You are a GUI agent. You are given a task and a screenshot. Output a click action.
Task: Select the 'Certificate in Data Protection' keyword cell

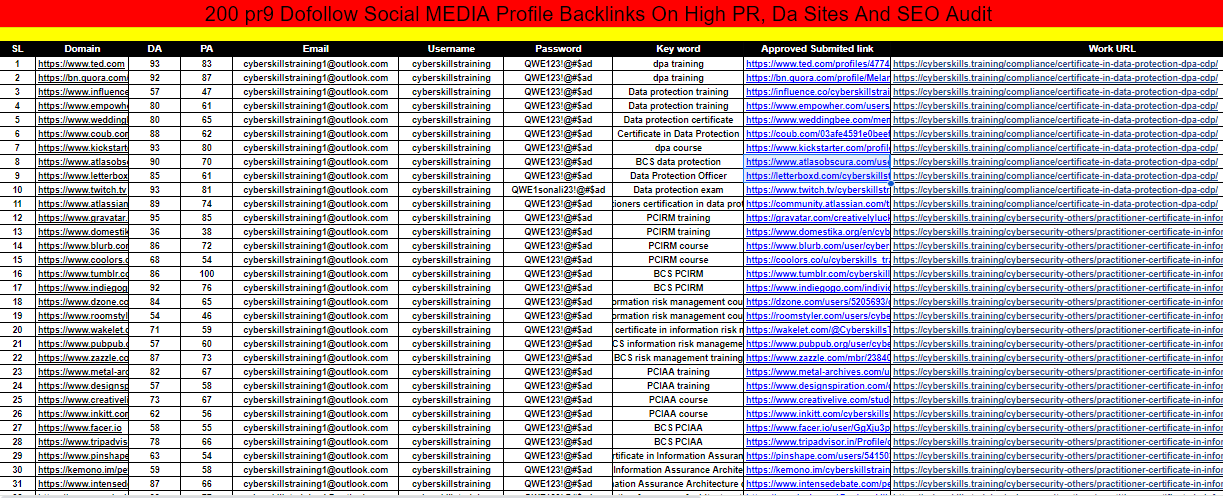[x=678, y=133]
